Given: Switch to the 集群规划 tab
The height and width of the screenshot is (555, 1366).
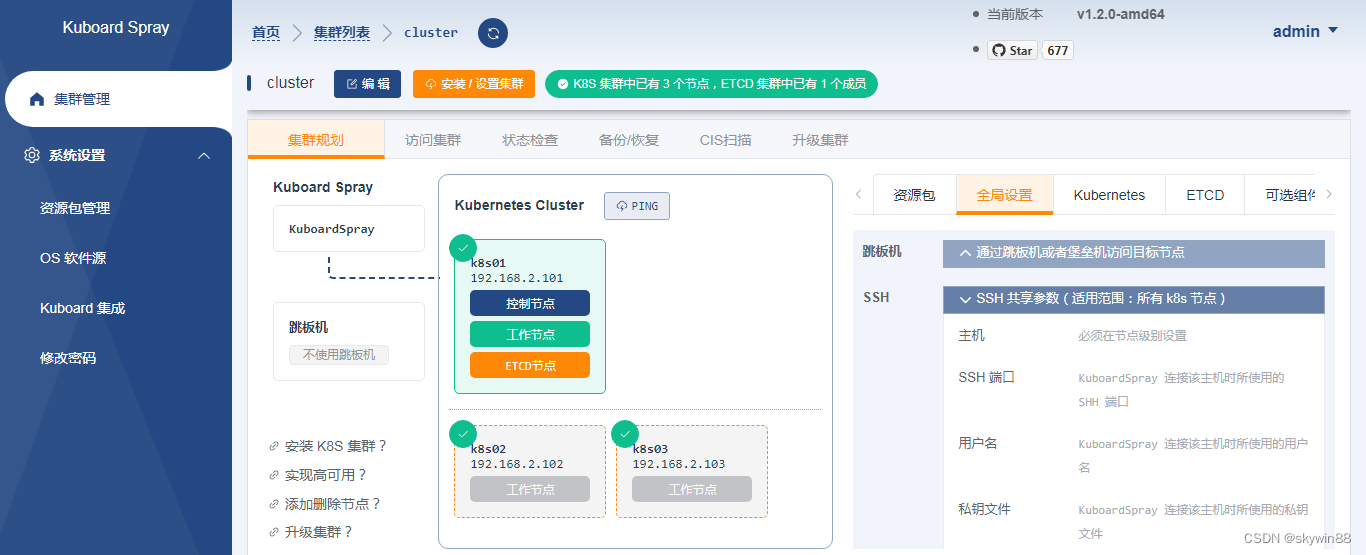Looking at the screenshot, I should pyautogui.click(x=316, y=140).
